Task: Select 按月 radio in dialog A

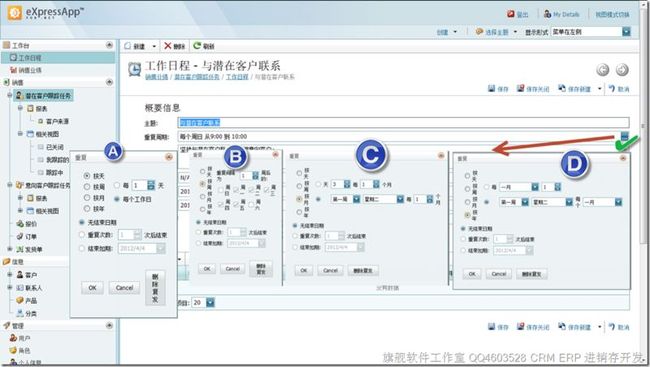Action: [x=87, y=198]
